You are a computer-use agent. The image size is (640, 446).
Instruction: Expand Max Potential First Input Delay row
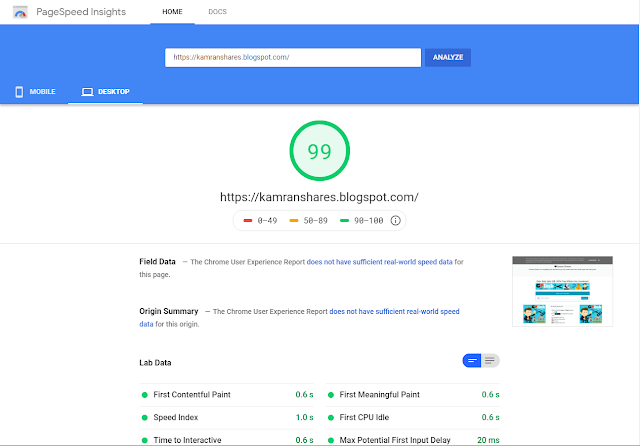click(x=413, y=439)
